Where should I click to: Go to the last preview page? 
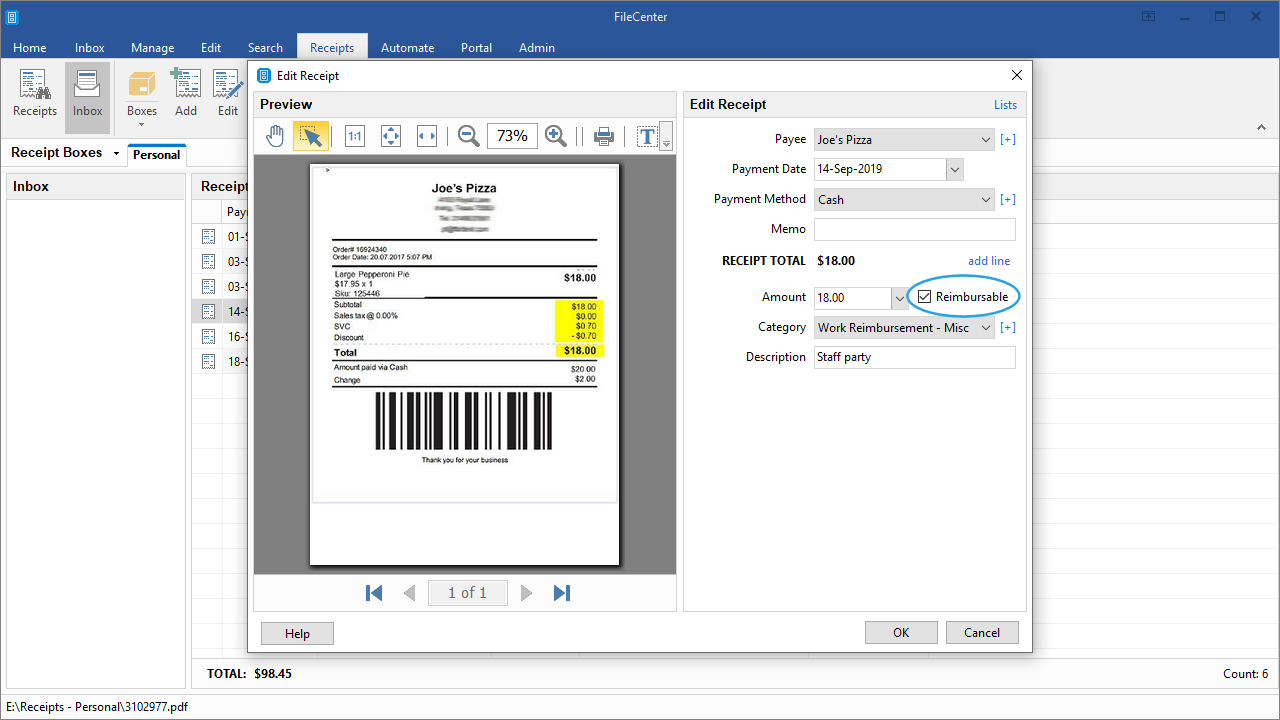(562, 593)
